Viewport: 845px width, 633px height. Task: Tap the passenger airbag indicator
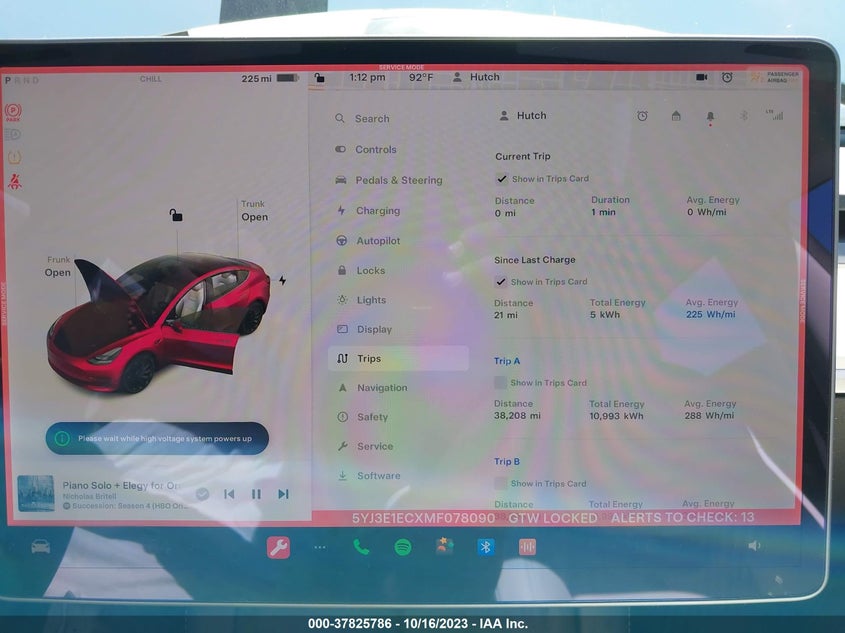(775, 78)
